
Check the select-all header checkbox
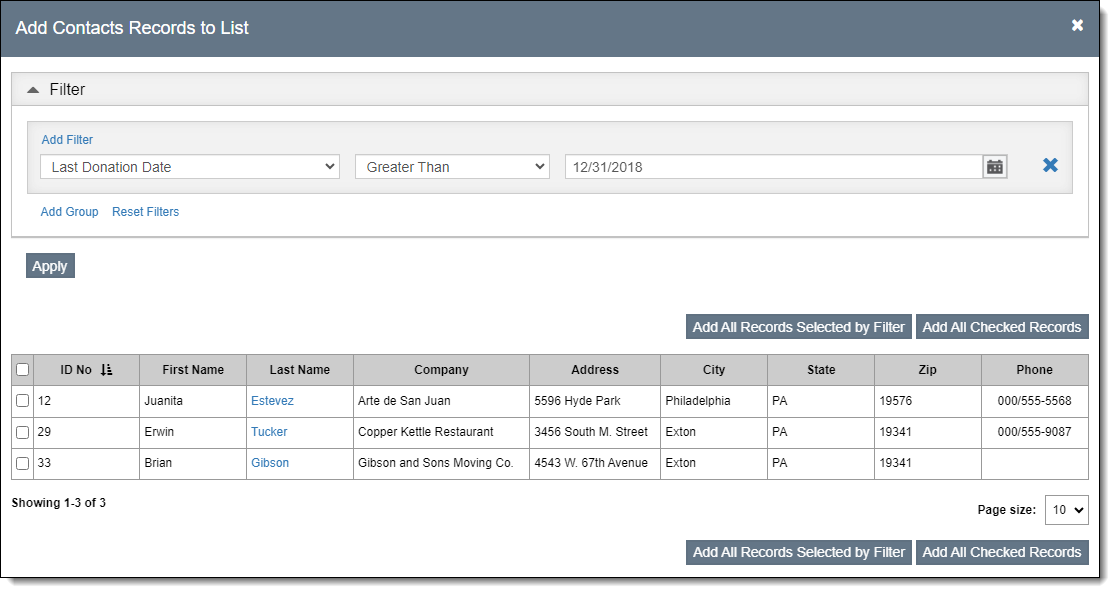(x=23, y=370)
